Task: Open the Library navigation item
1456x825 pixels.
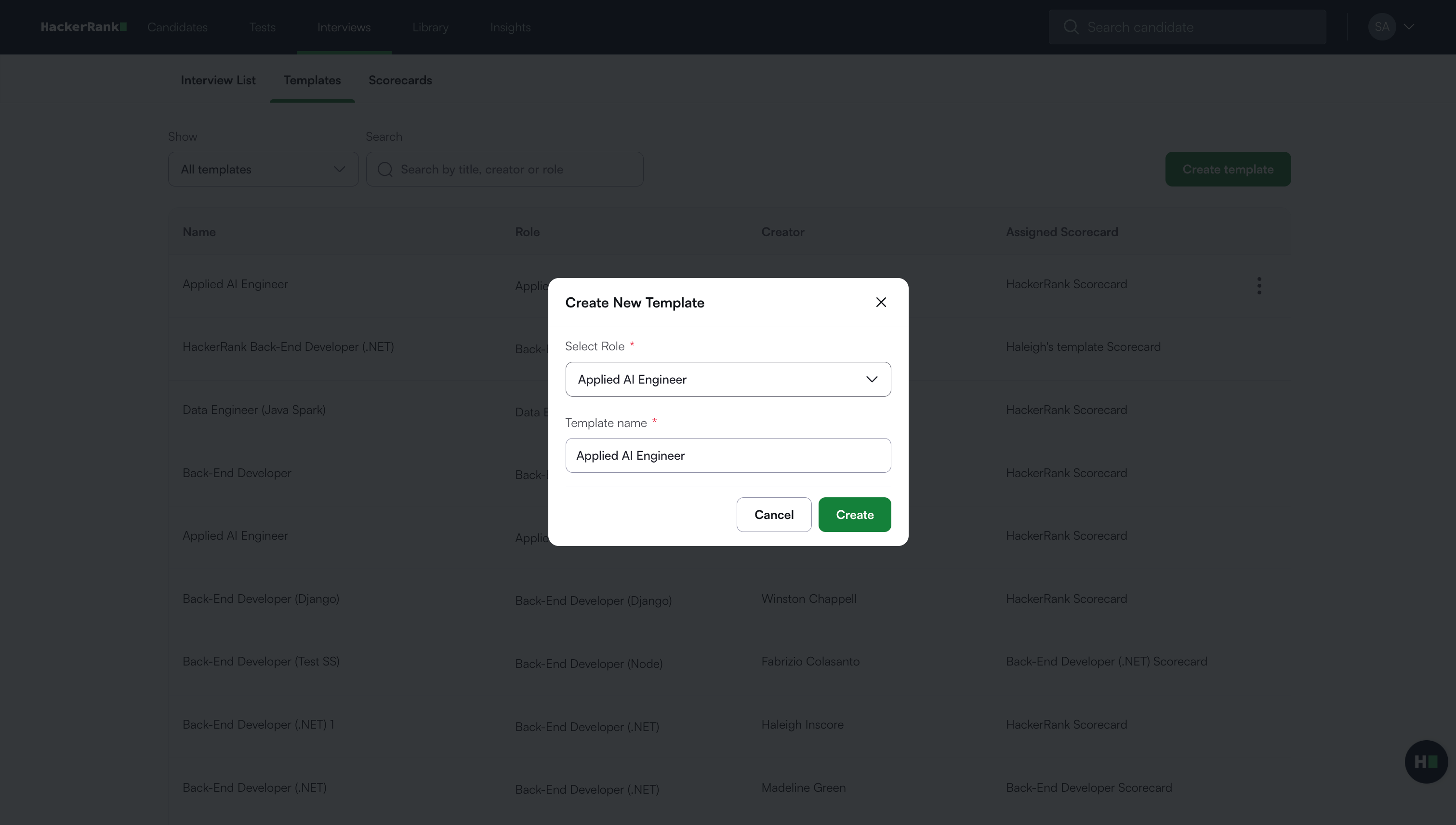Action: pos(430,27)
